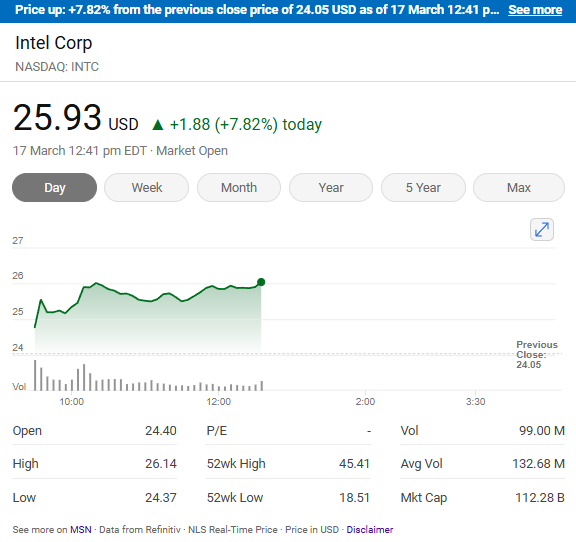Click the Intel Corp title
Image resolution: width=576 pixels, height=542 pixels.
54,43
